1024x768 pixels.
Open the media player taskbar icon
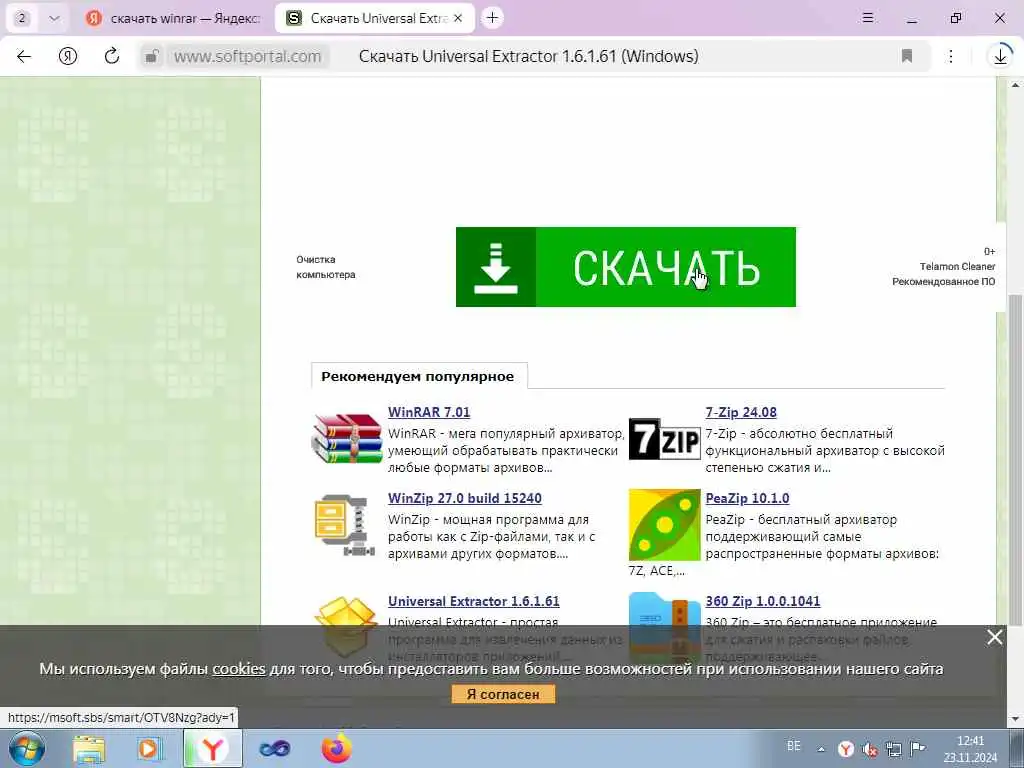pos(150,748)
